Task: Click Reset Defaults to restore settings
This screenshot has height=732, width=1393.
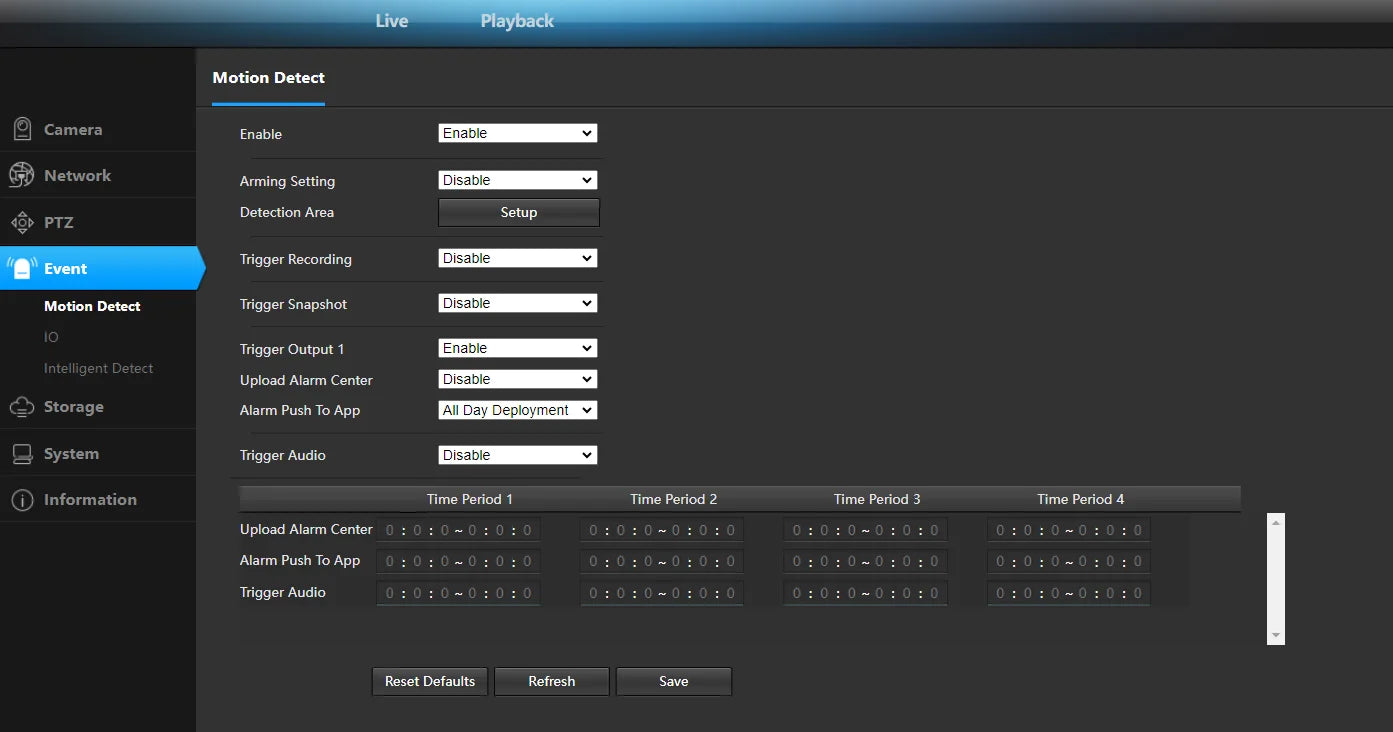Action: 429,681
